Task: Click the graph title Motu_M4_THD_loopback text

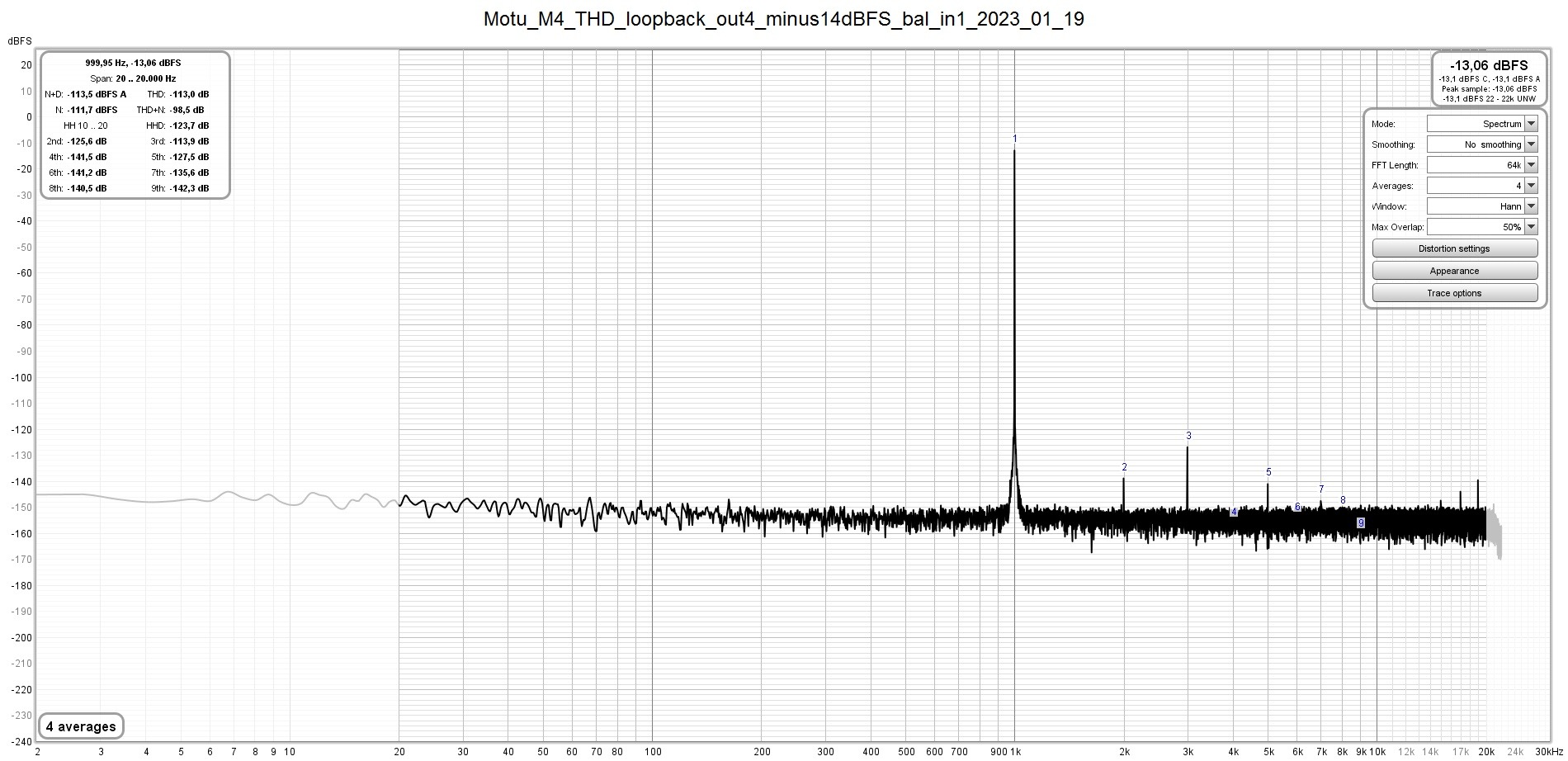Action: click(x=783, y=19)
